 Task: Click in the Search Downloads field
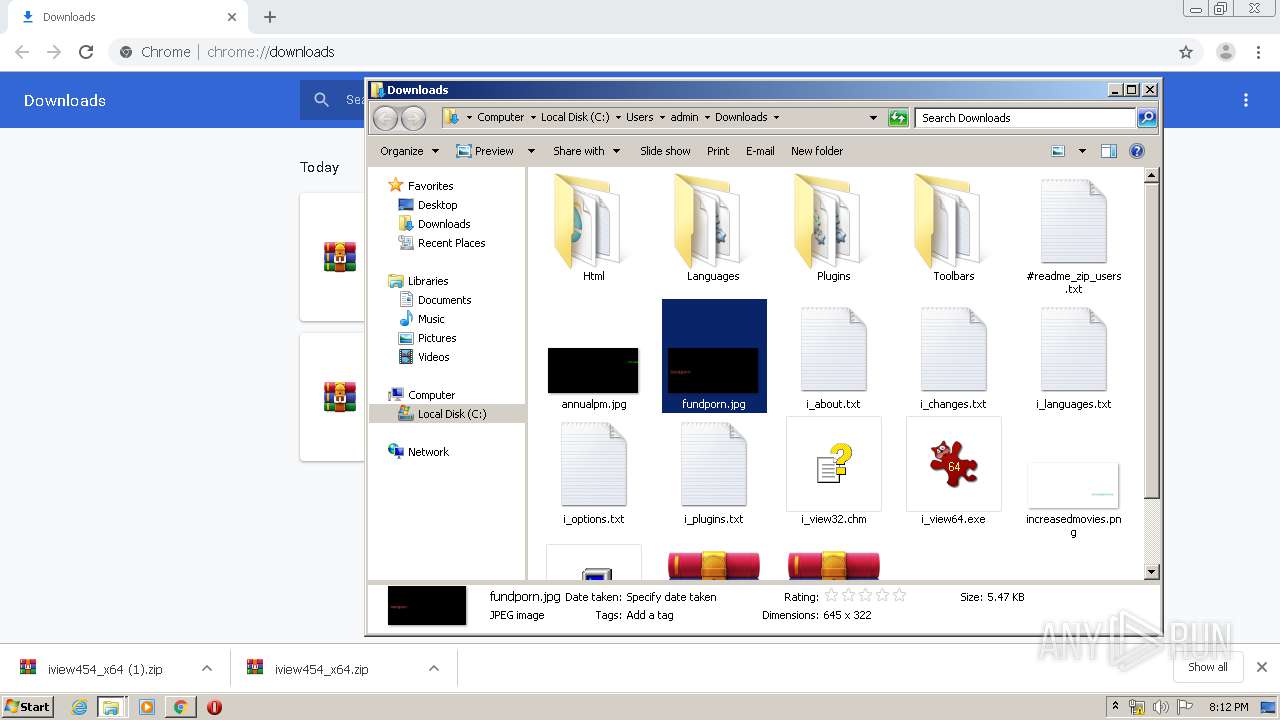pyautogui.click(x=1026, y=118)
